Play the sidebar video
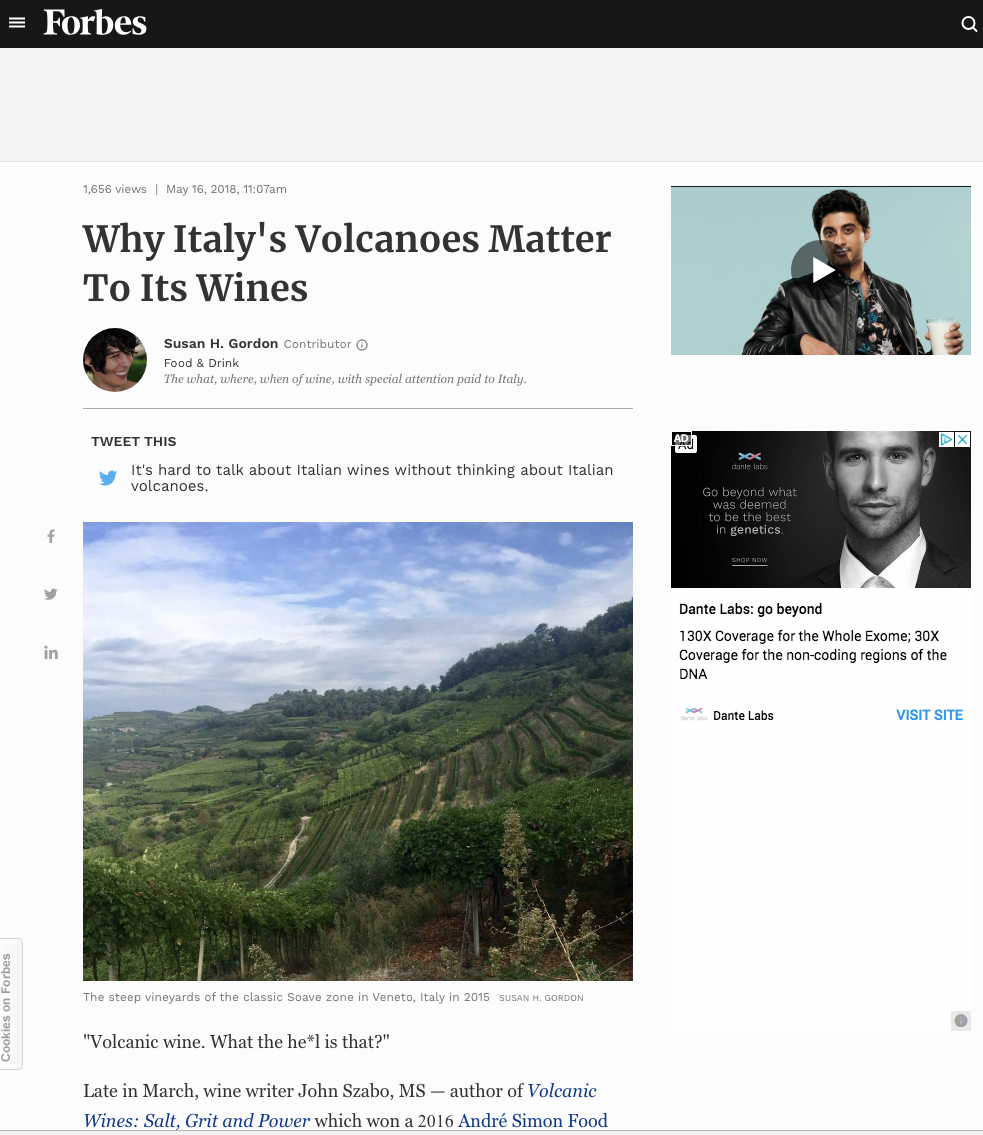Screen dimensions: 983x1135 tap(821, 271)
